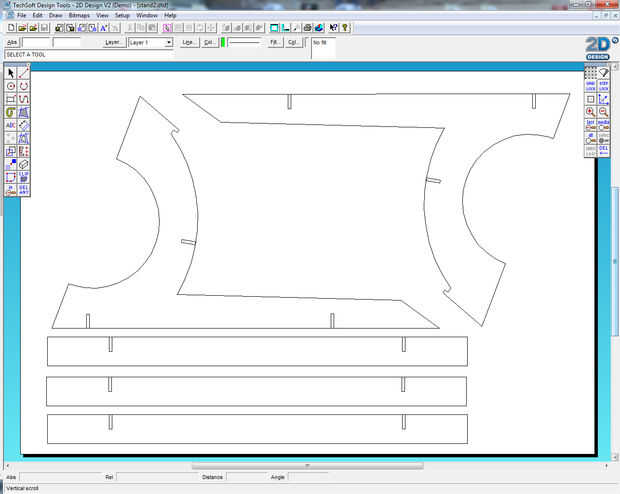This screenshot has height=494, width=620.
Task: Toggle the Step Lock button
Action: pos(603,86)
